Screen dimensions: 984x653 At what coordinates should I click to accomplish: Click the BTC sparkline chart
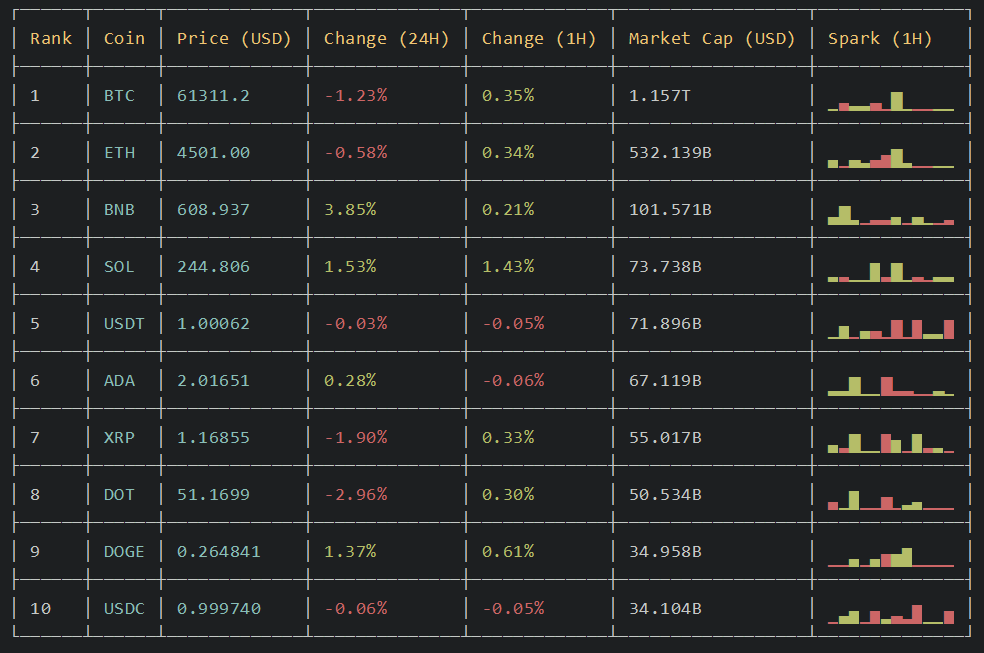tap(890, 102)
